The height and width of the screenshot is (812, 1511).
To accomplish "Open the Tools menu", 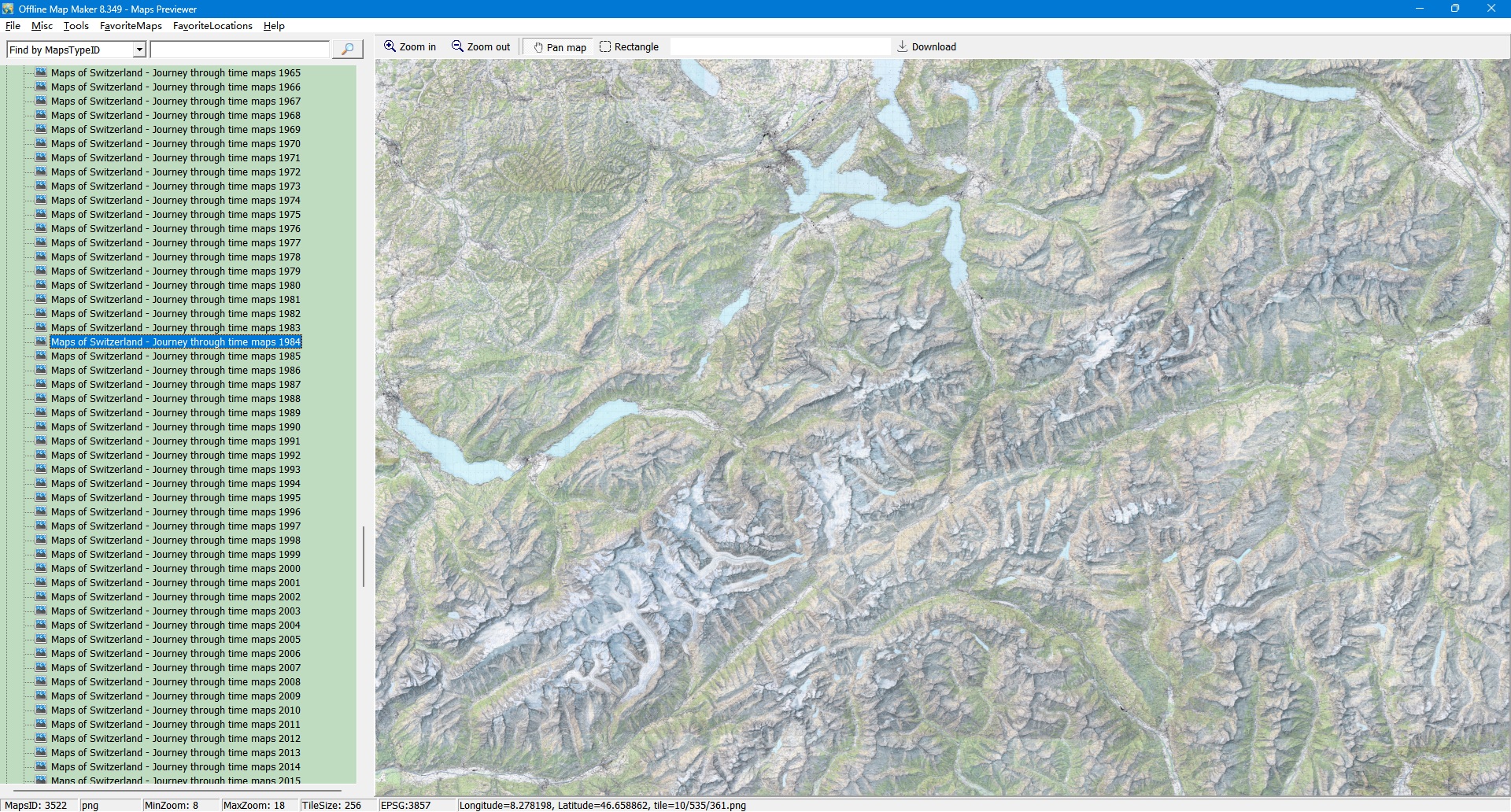I will pyautogui.click(x=76, y=26).
